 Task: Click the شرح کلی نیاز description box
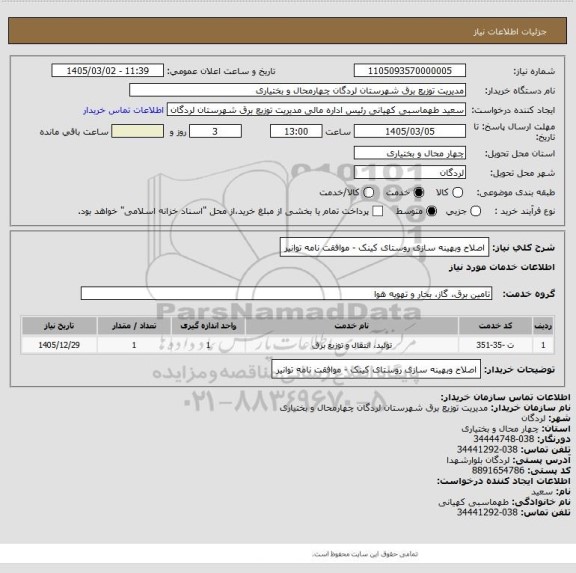[x=384, y=248]
